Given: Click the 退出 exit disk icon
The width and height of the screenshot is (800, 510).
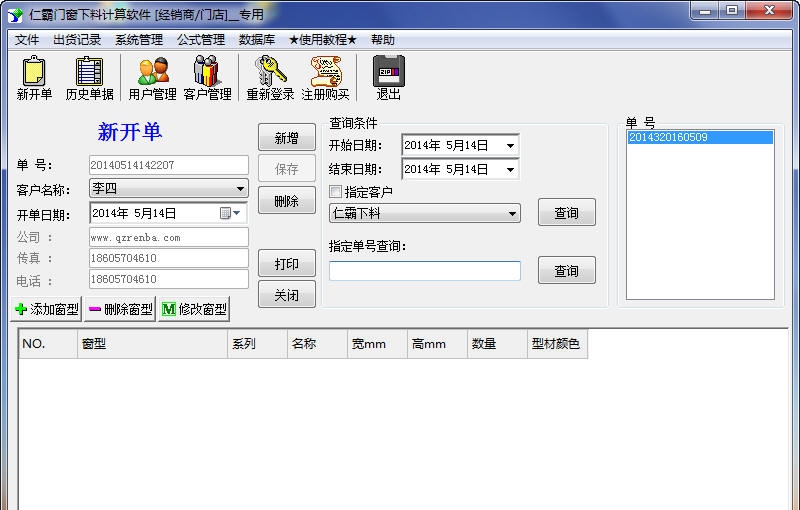Looking at the screenshot, I should pyautogui.click(x=389, y=78).
